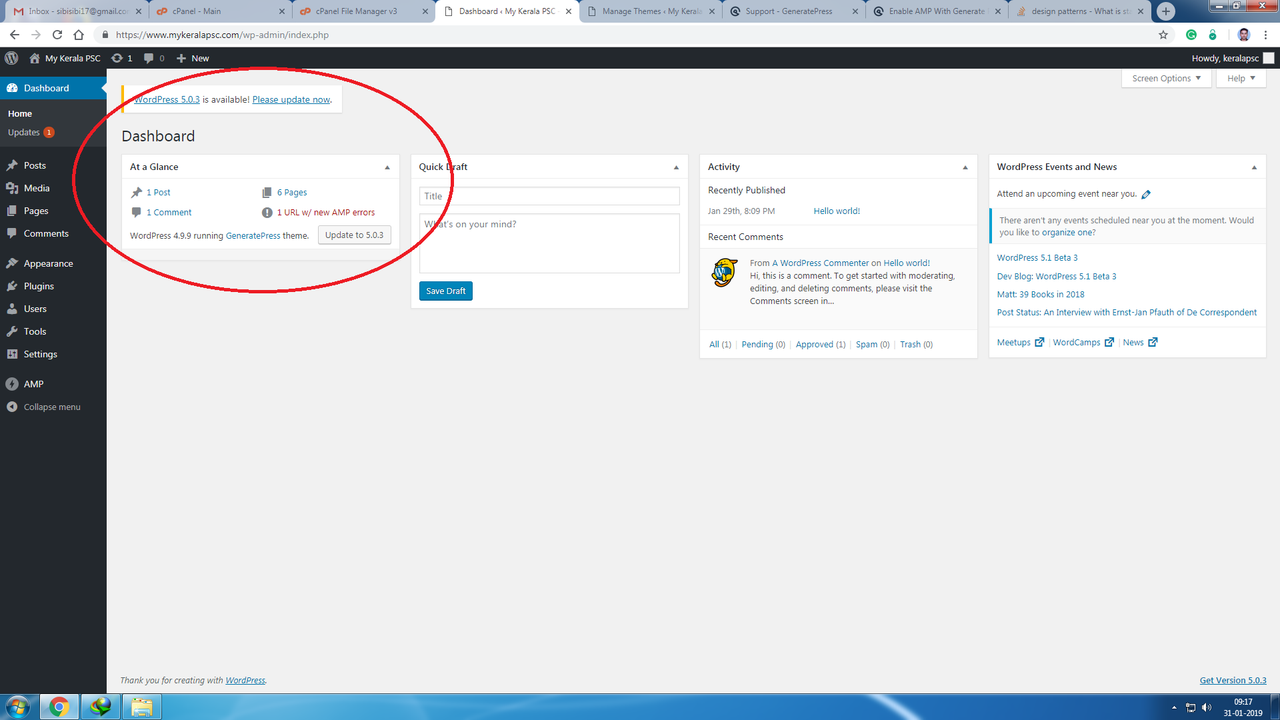The height and width of the screenshot is (720, 1280).
Task: Click Please update now link
Action: pyautogui.click(x=291, y=100)
